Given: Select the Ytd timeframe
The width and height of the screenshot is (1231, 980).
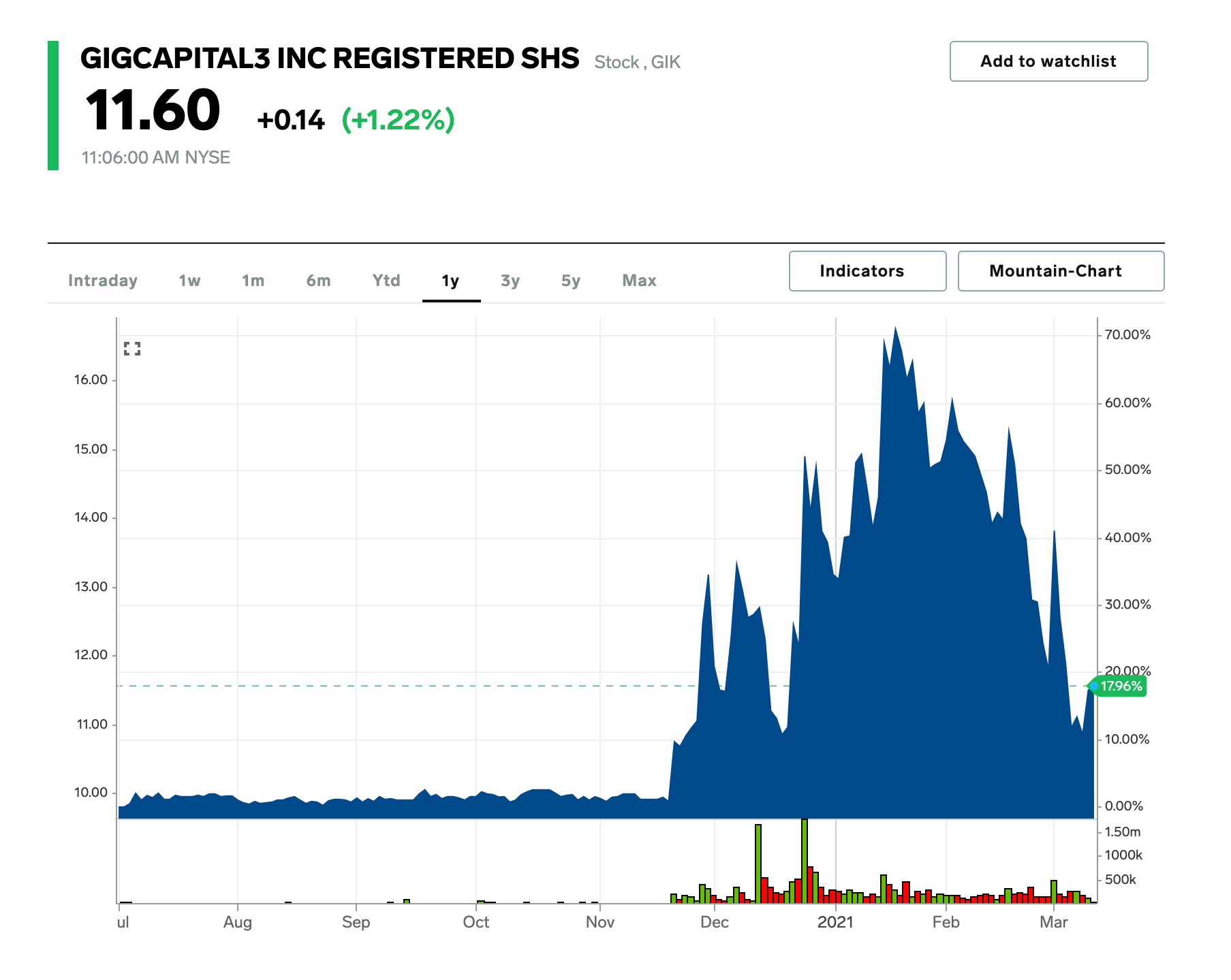Looking at the screenshot, I should point(386,280).
